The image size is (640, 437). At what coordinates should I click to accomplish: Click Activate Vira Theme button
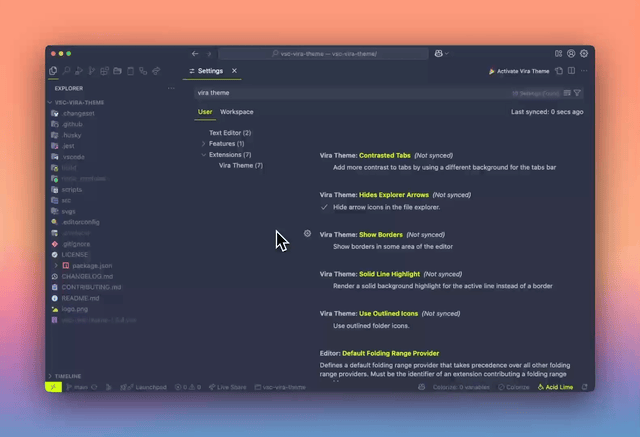pos(519,71)
